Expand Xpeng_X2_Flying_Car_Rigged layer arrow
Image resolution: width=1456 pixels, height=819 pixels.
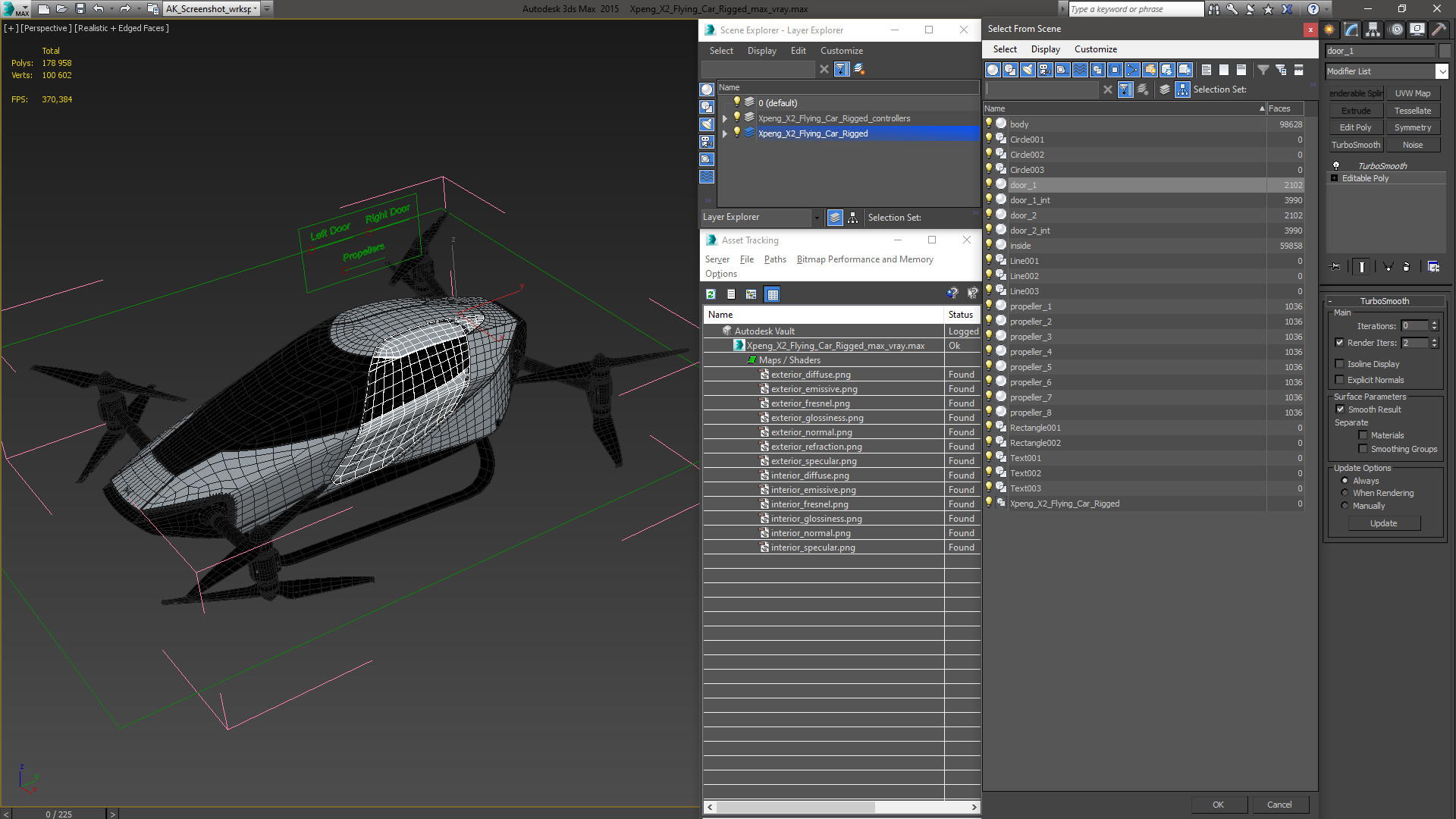click(725, 133)
